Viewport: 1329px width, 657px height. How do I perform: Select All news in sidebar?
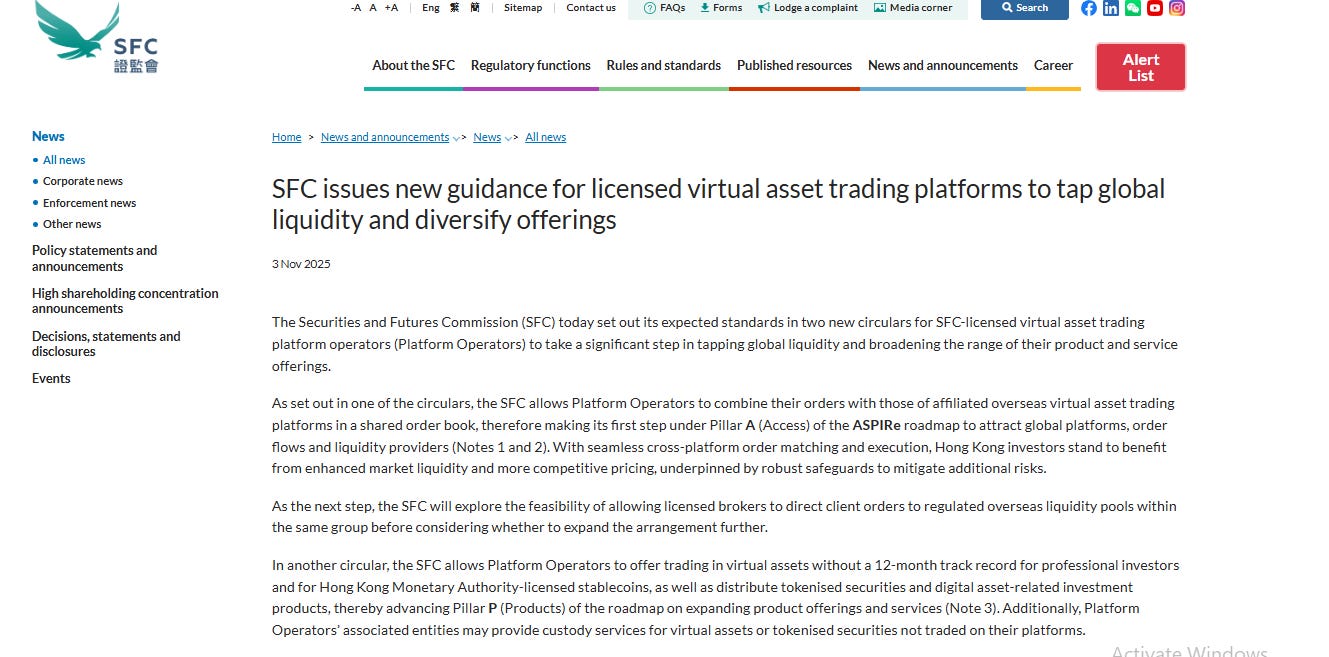(x=64, y=160)
